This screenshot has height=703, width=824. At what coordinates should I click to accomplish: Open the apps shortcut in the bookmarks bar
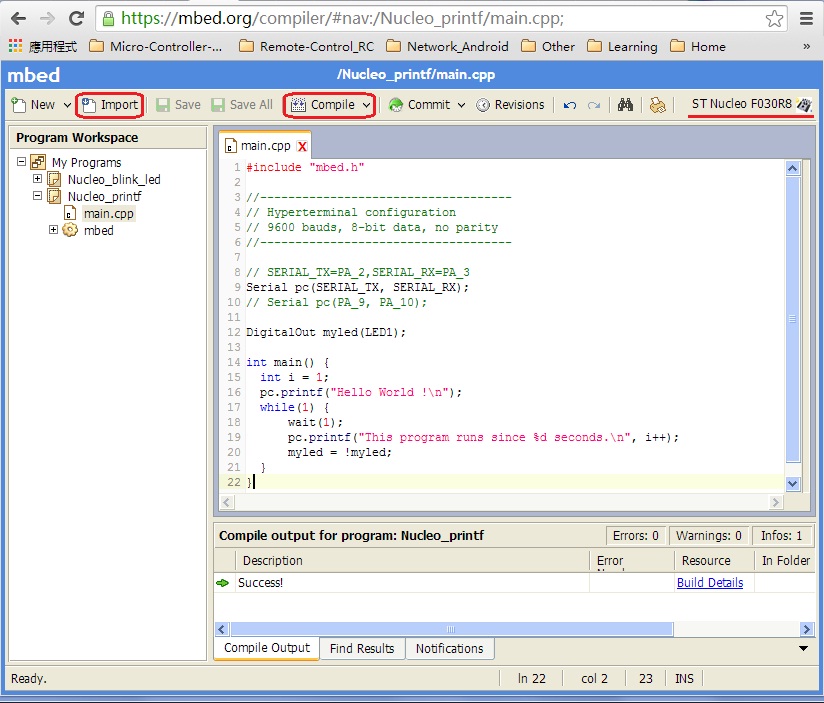click(x=42, y=47)
